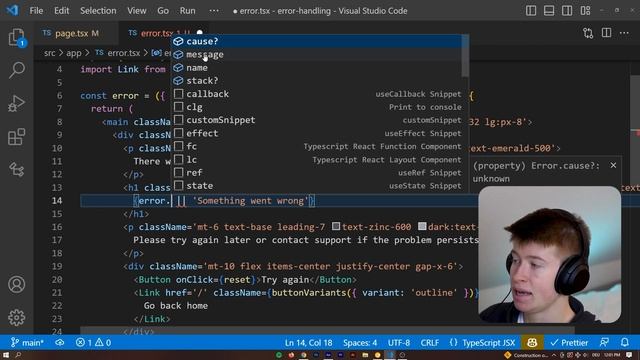Pick the 'lc' layout component snippet

coord(316,160)
